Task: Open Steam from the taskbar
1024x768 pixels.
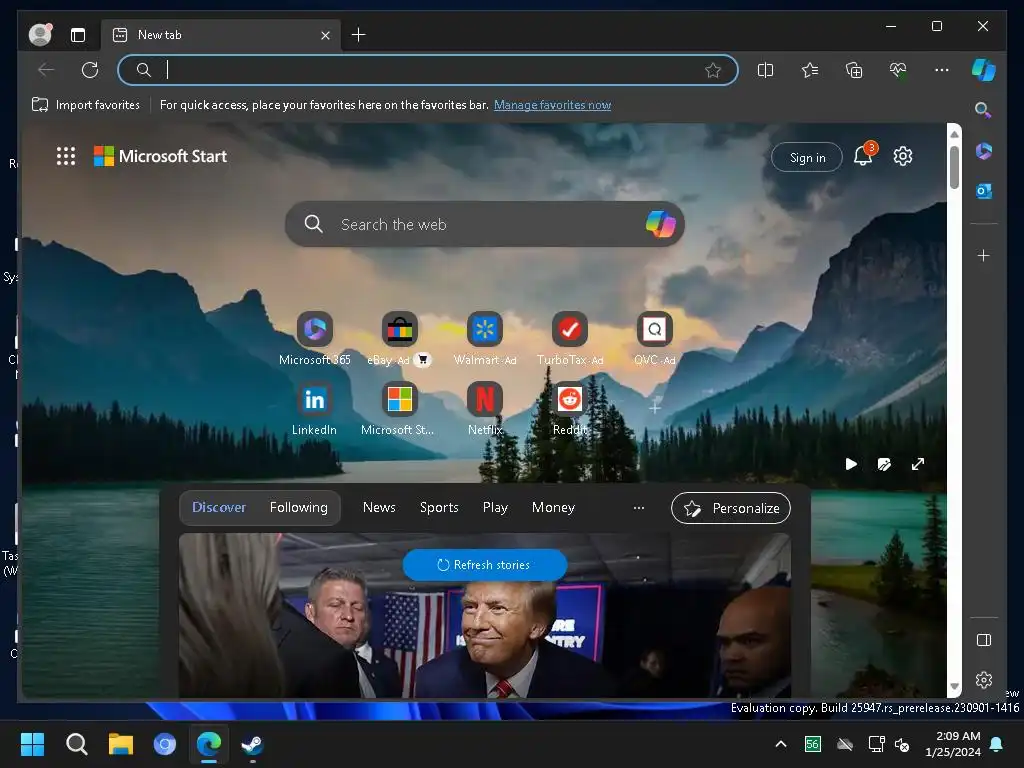Action: (x=252, y=744)
